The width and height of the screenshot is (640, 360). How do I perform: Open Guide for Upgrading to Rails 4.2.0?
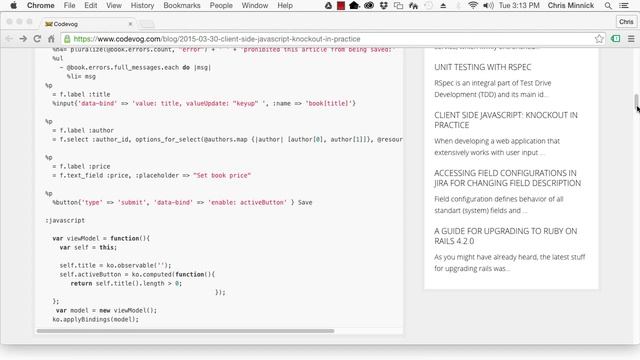pyautogui.click(x=505, y=236)
